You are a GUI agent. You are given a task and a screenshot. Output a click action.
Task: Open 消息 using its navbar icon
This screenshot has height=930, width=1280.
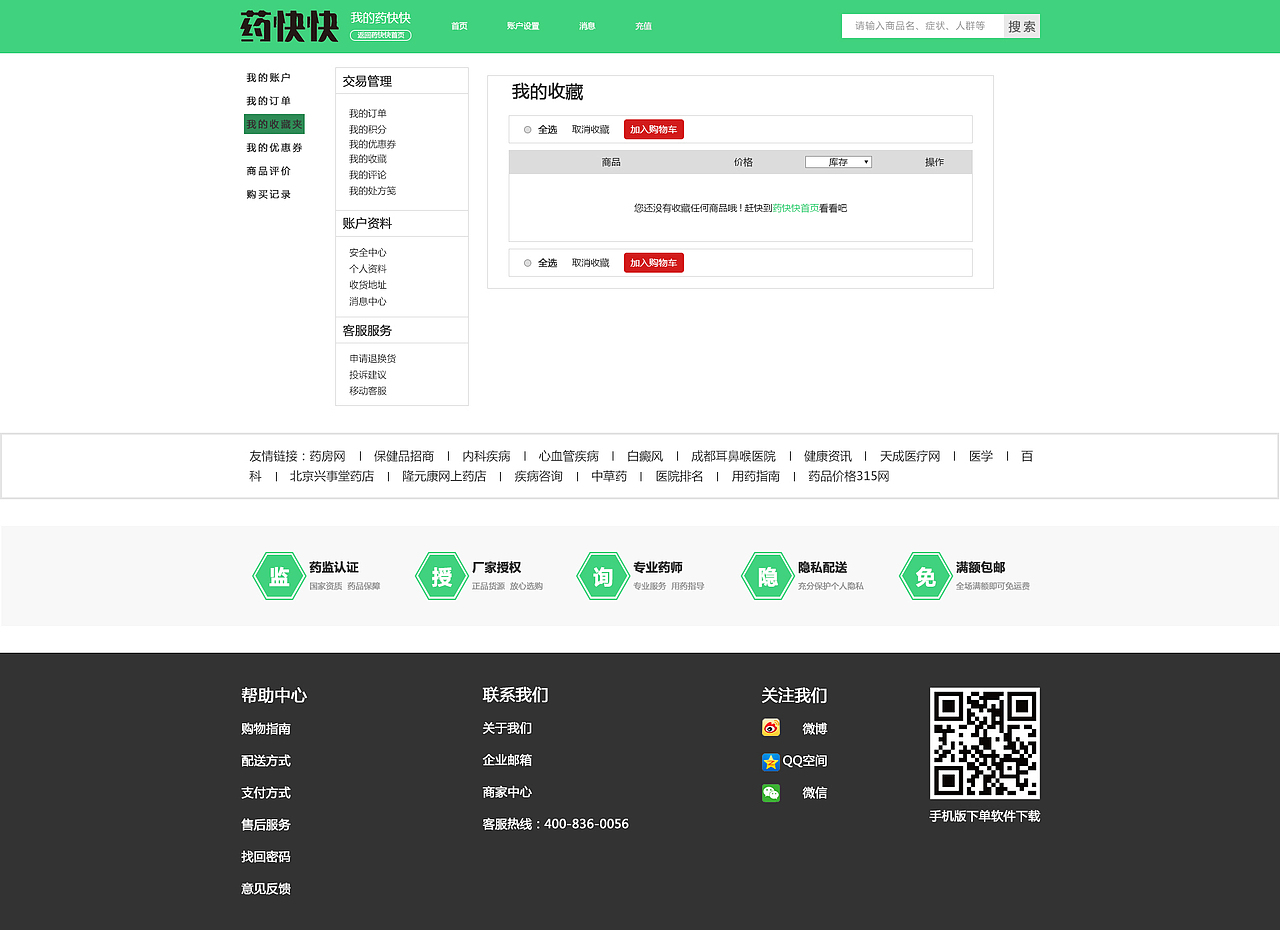click(587, 26)
